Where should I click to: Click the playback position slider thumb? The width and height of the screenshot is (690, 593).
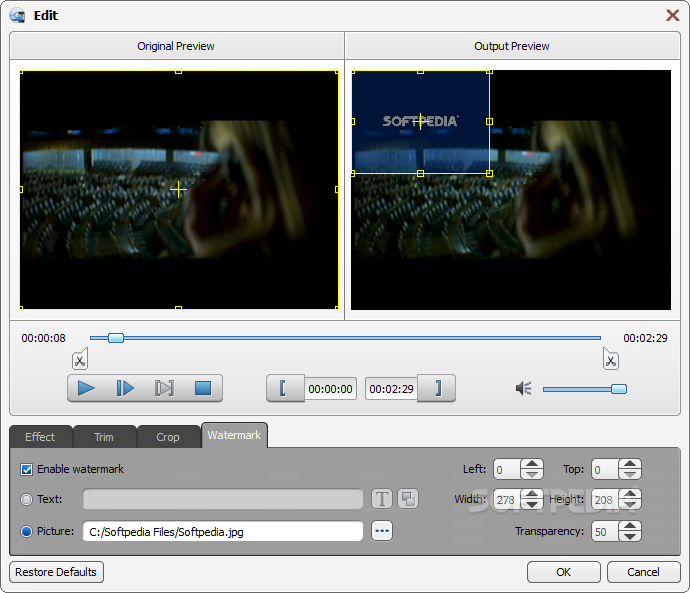point(116,338)
